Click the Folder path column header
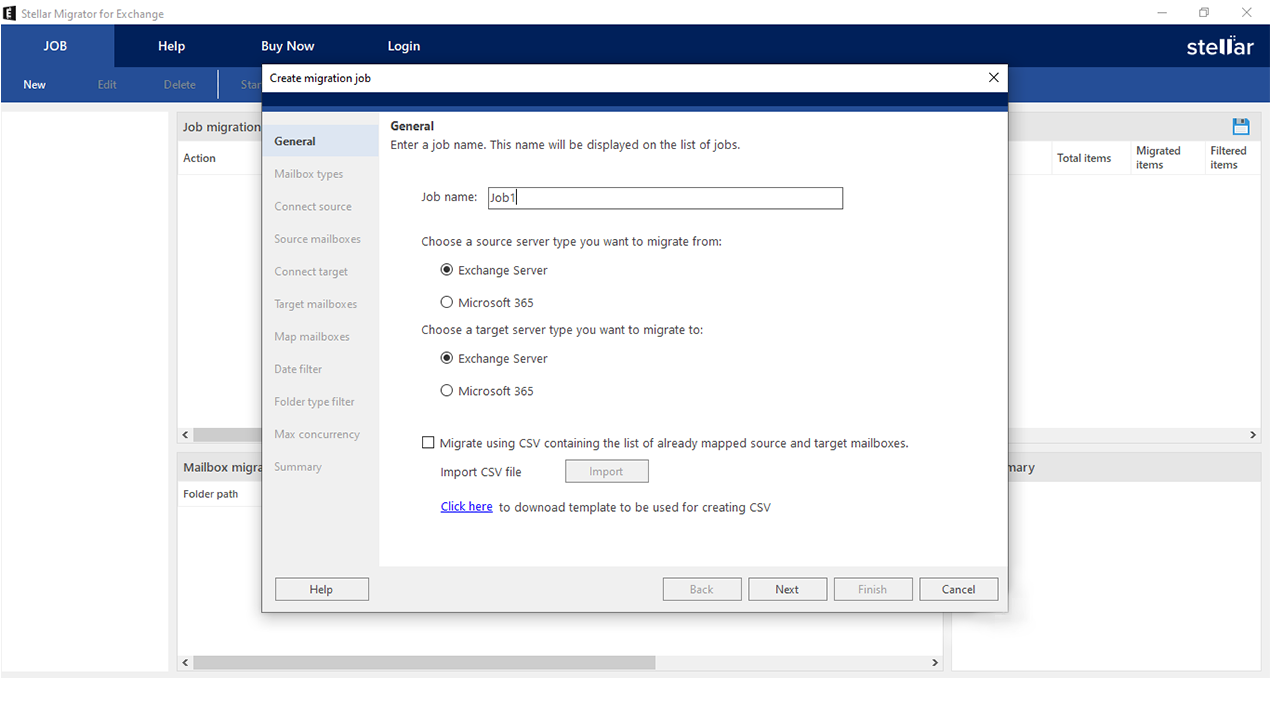Screen dimensions: 1270x720 click(x=211, y=494)
